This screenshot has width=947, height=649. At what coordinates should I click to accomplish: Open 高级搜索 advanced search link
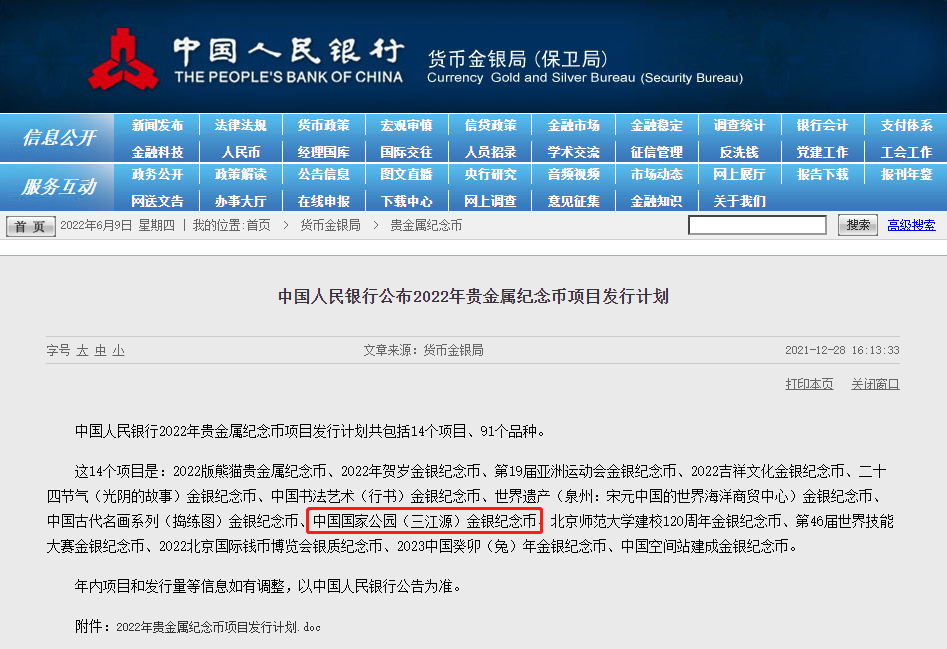pyautogui.click(x=911, y=225)
